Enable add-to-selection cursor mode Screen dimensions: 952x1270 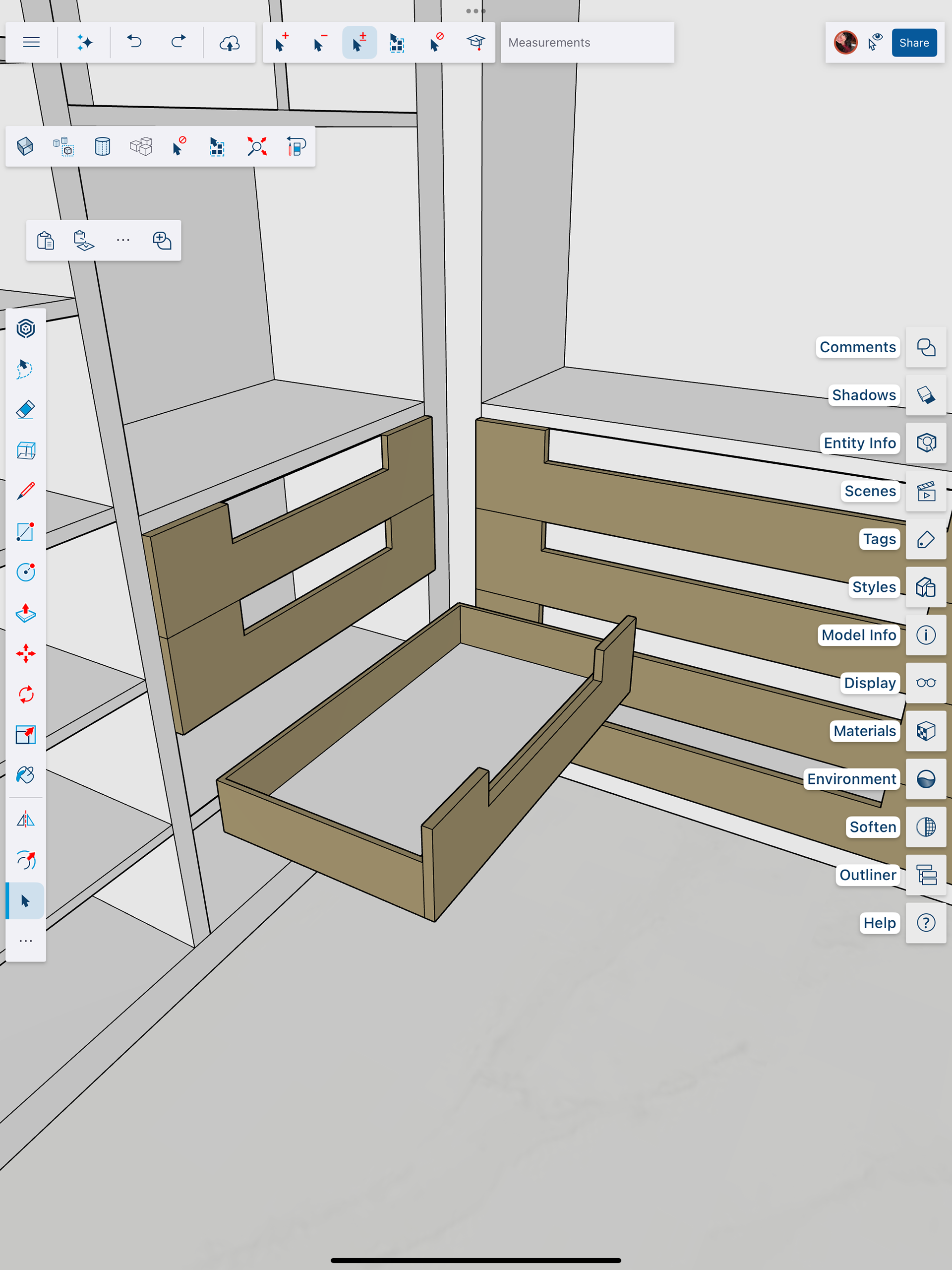[281, 43]
